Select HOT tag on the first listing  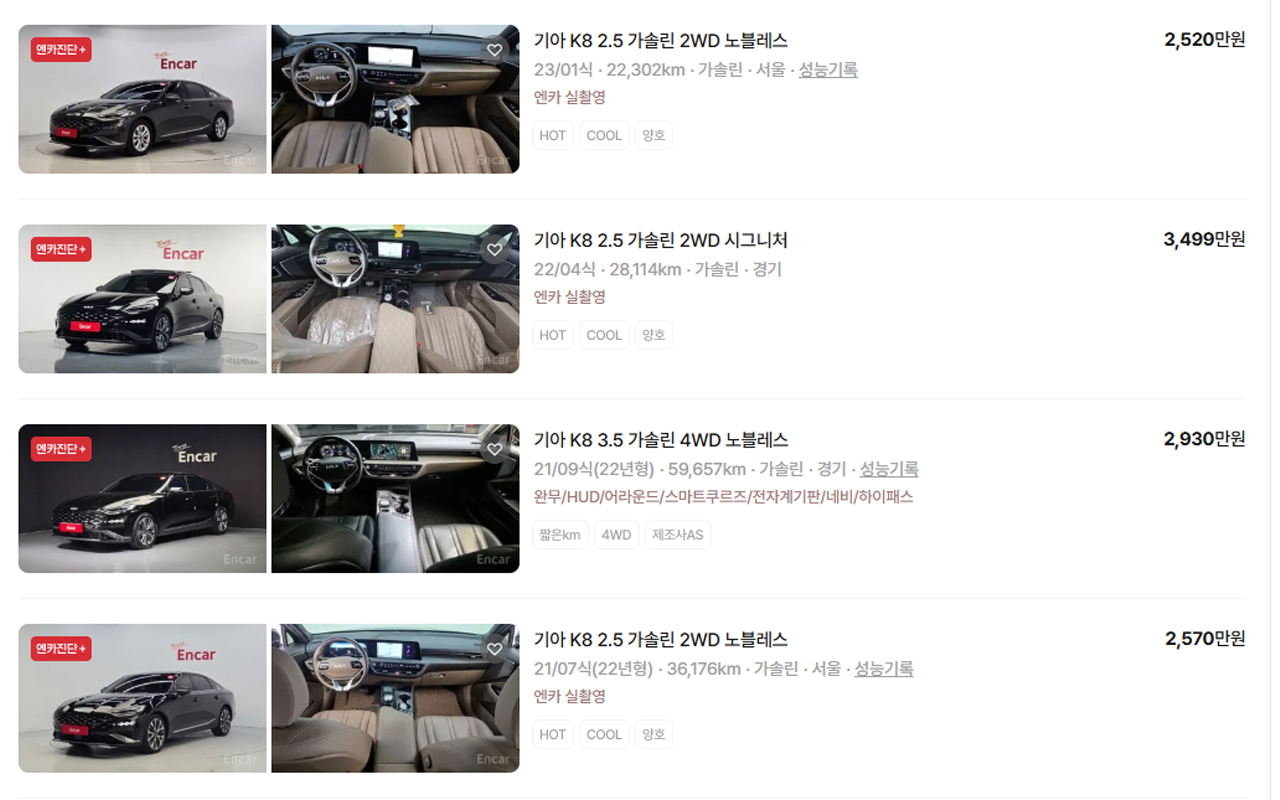(553, 136)
